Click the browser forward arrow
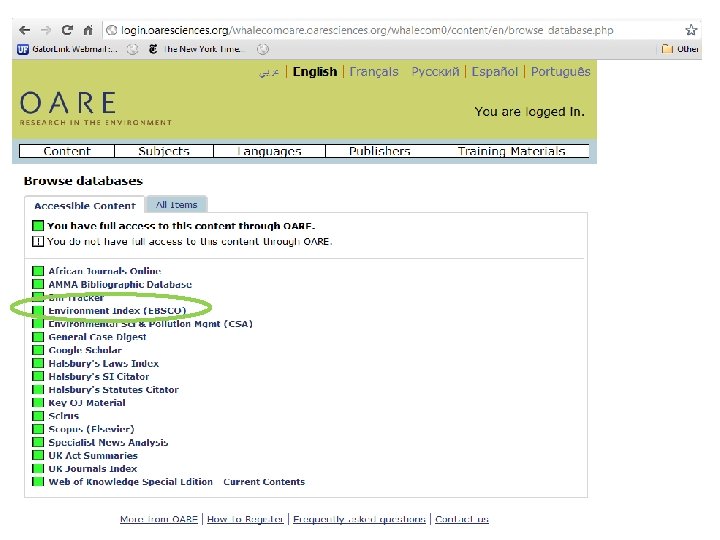 tap(46, 30)
